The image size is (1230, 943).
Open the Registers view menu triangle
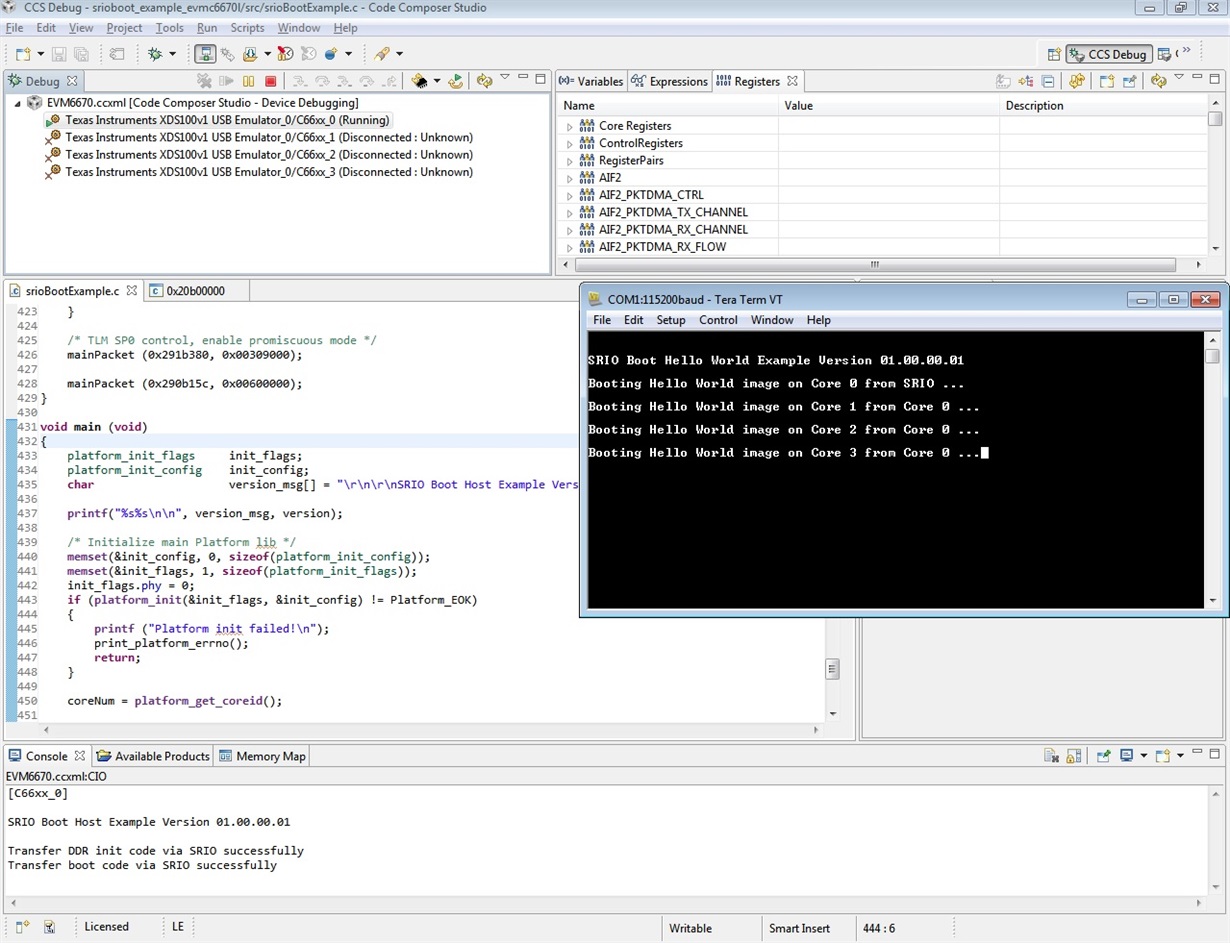point(1180,78)
